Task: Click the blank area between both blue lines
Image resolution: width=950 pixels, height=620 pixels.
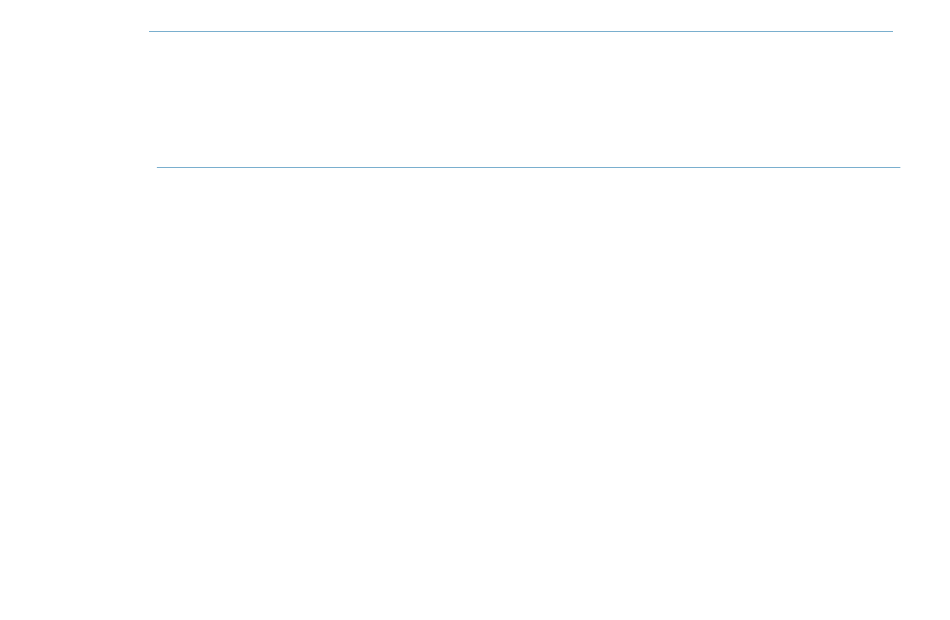Action: [x=525, y=99]
